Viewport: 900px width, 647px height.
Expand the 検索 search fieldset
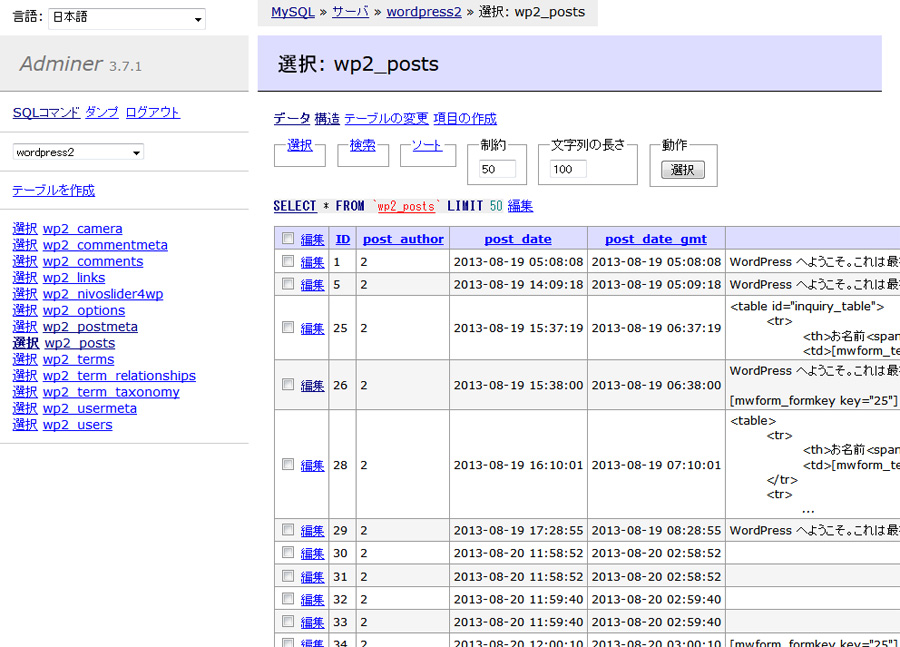362,146
